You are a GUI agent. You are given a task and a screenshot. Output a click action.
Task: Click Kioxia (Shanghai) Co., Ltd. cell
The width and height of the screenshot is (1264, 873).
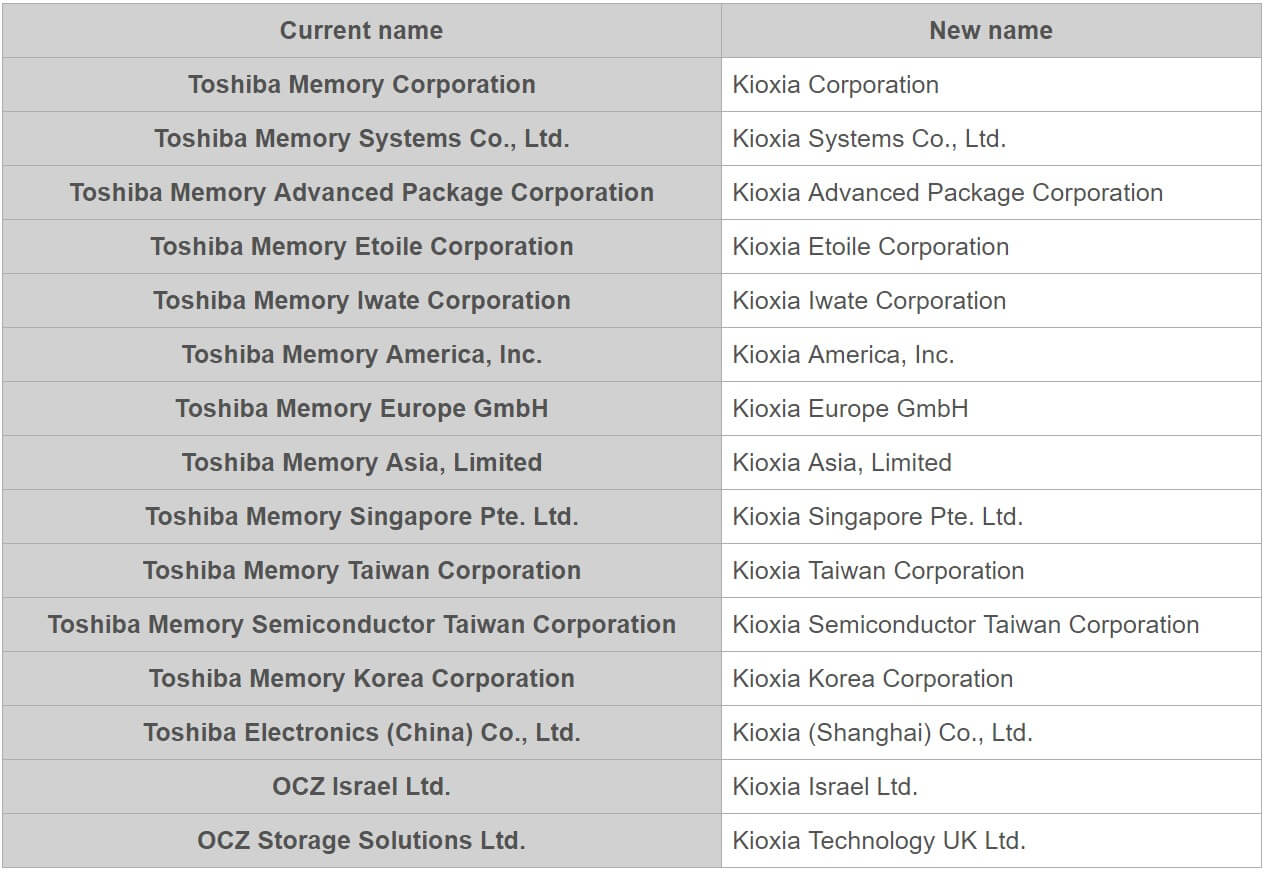pos(991,733)
